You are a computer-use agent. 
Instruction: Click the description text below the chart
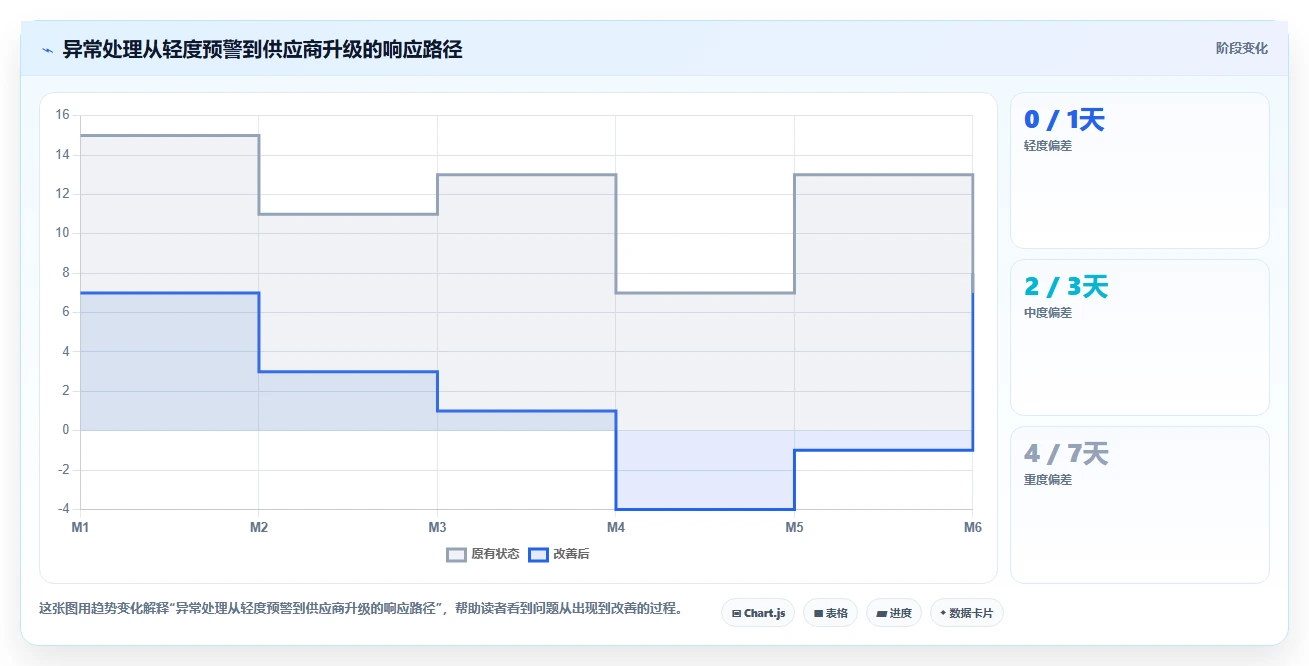click(x=360, y=608)
